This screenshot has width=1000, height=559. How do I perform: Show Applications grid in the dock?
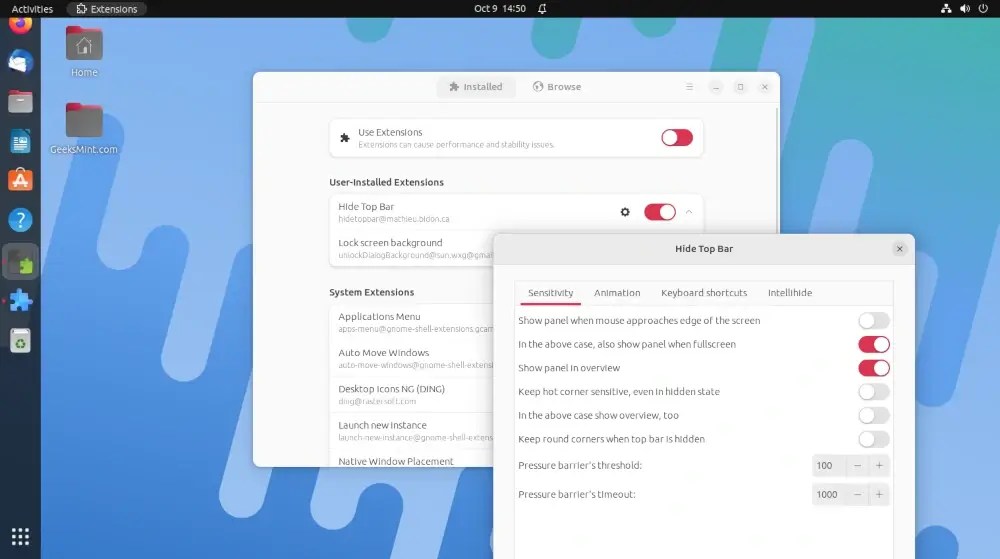20,537
